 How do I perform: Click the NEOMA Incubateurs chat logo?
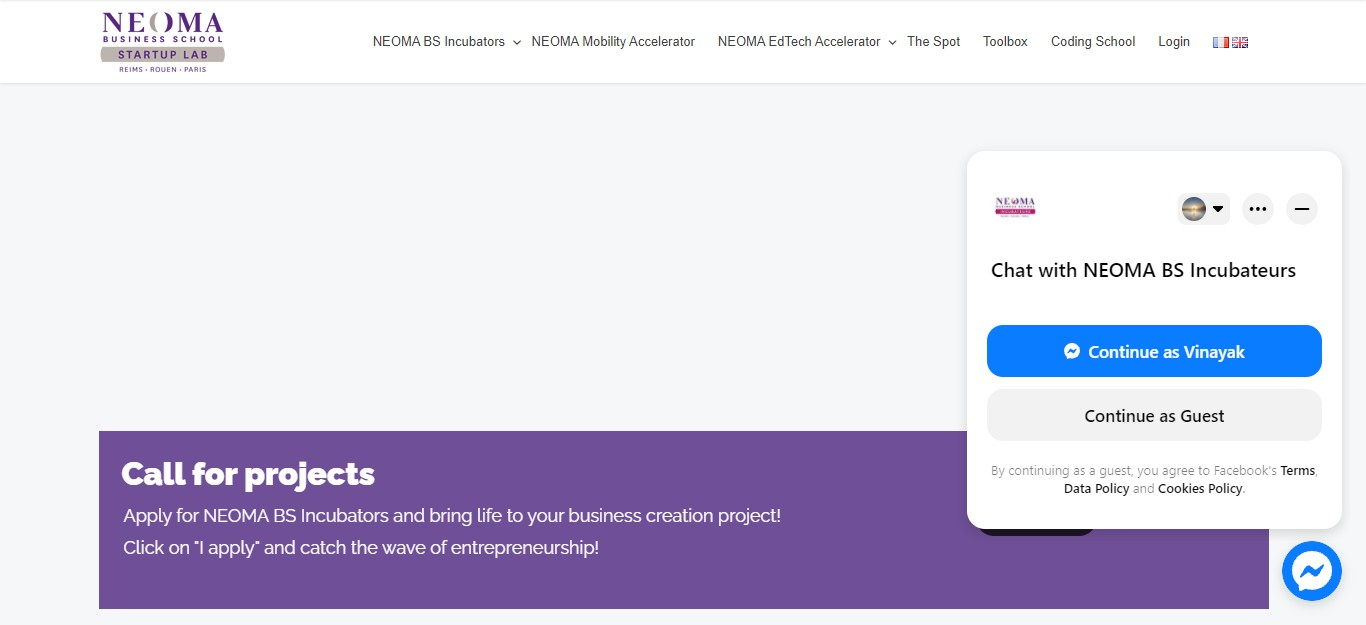tap(1015, 208)
